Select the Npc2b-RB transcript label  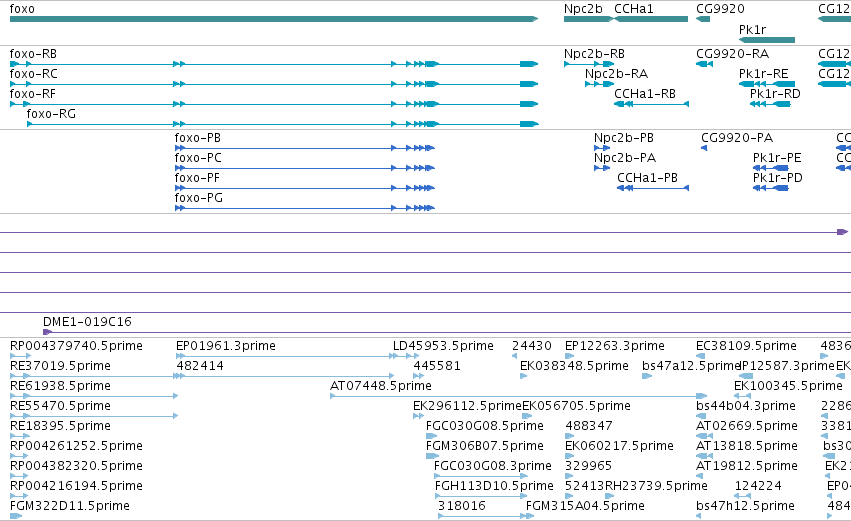[594, 54]
